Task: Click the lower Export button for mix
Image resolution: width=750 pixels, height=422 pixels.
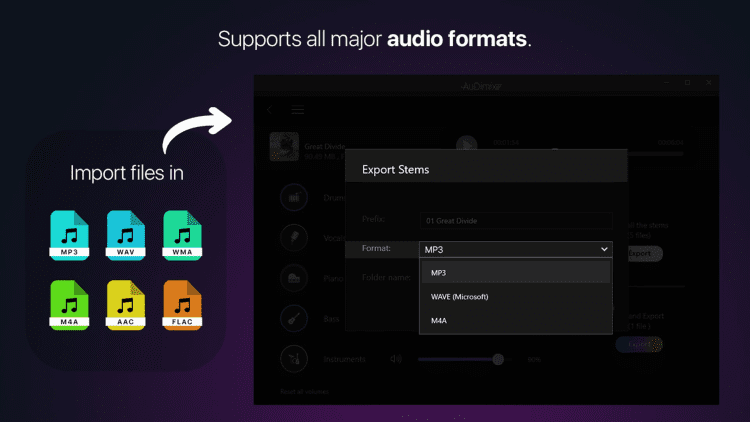Action: [640, 344]
